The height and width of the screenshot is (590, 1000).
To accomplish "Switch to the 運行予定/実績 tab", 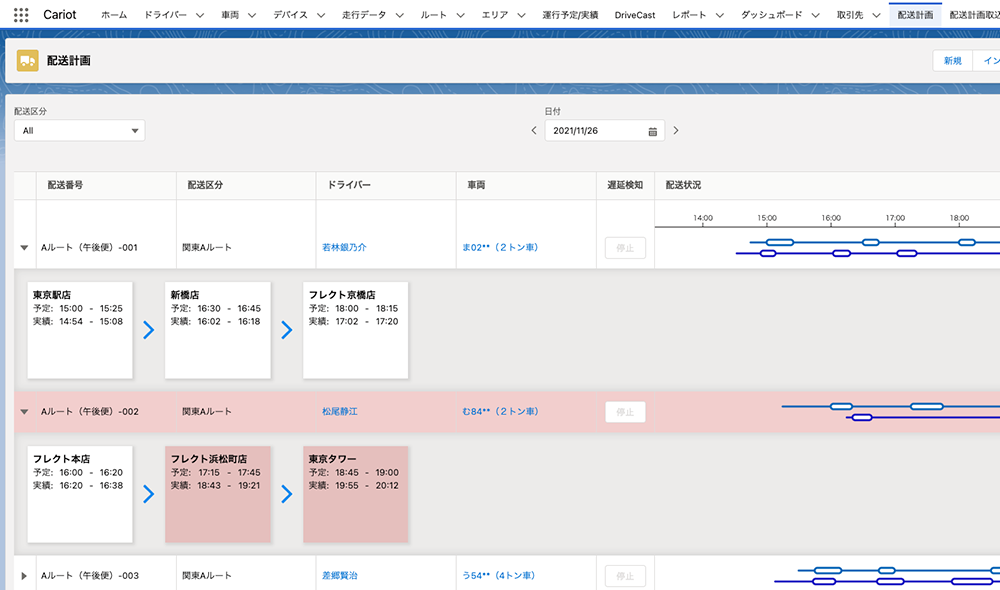I will coord(570,15).
